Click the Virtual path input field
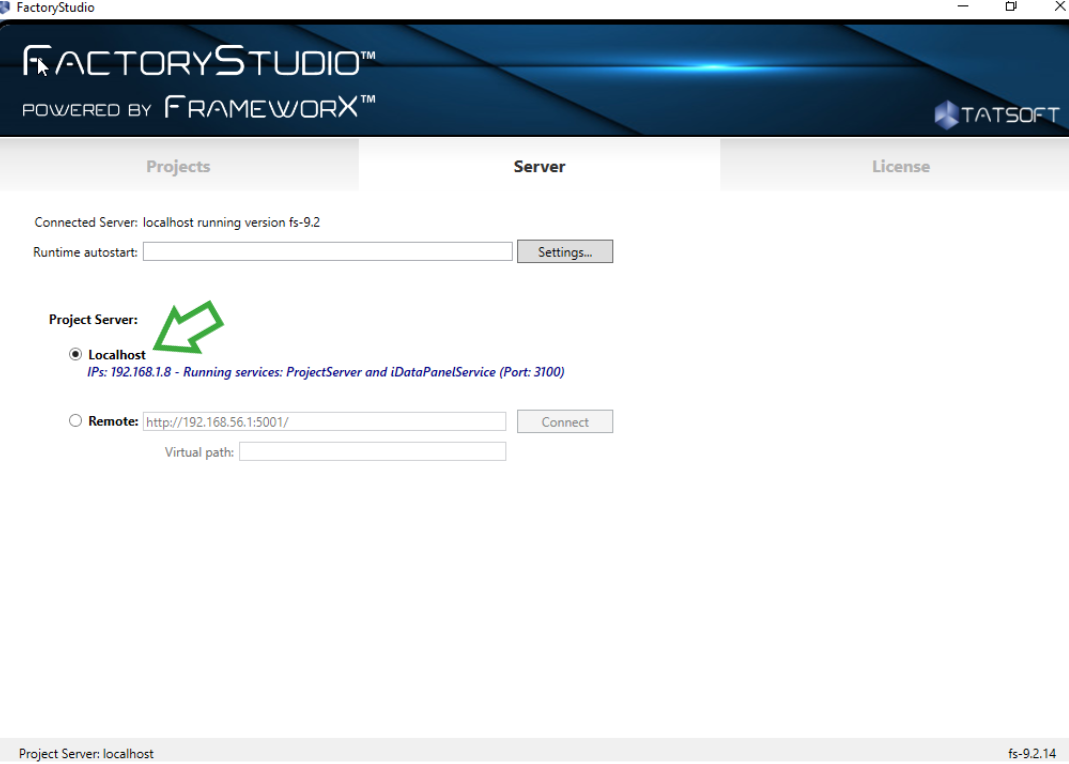Viewport: 1069px width, 764px height. (372, 451)
